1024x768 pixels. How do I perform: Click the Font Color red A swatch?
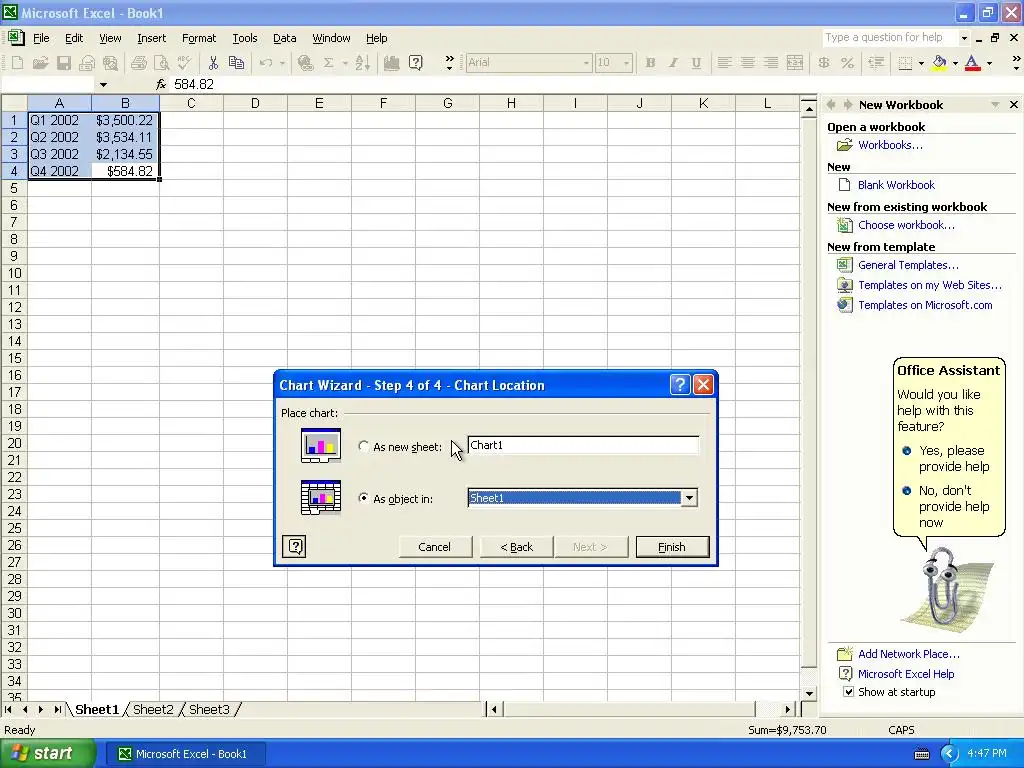pyautogui.click(x=973, y=63)
